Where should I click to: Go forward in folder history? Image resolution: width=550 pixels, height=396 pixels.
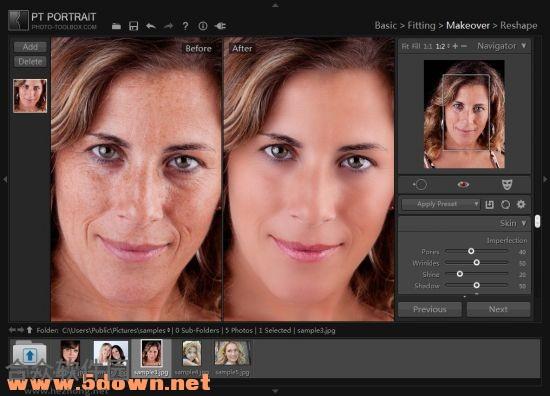[x=21, y=330]
